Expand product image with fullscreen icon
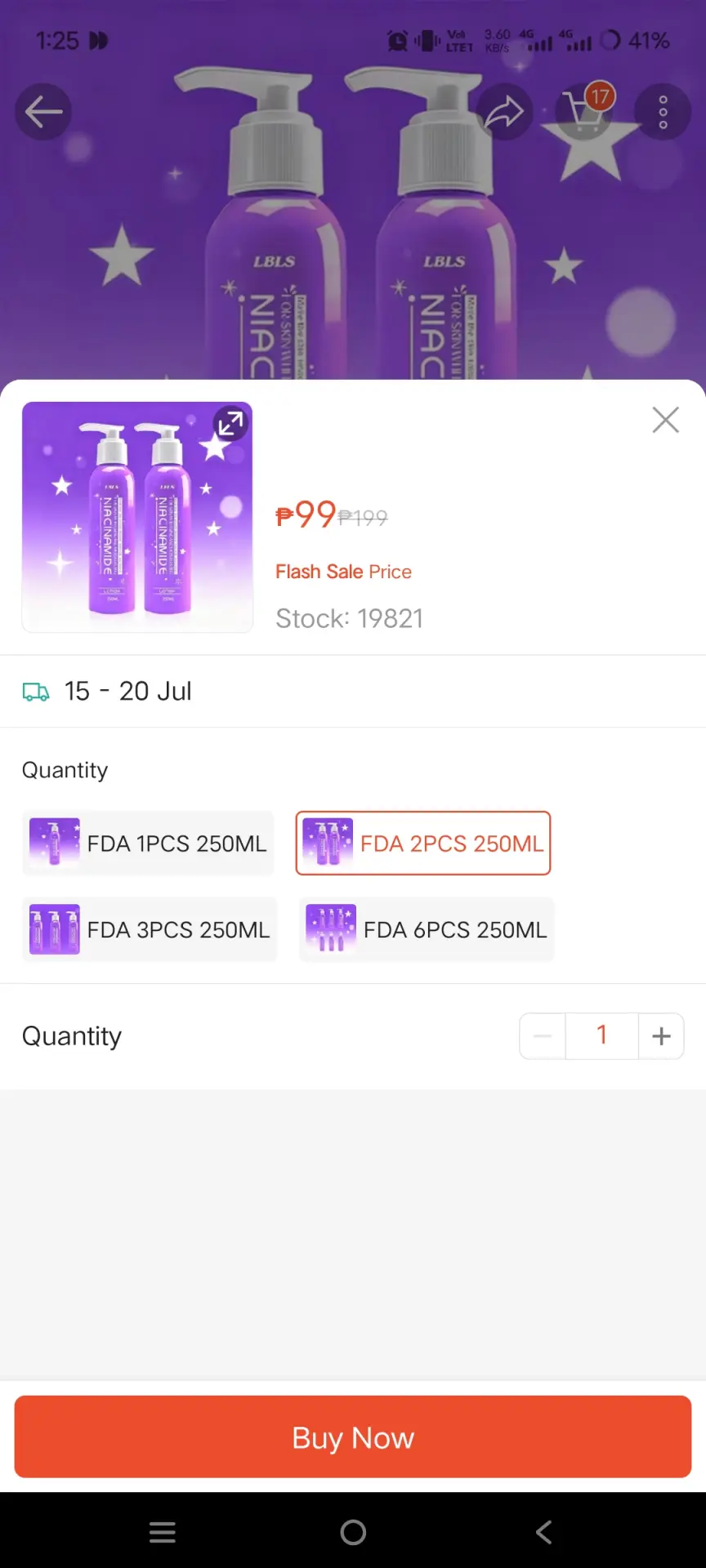706x1568 pixels. click(230, 423)
